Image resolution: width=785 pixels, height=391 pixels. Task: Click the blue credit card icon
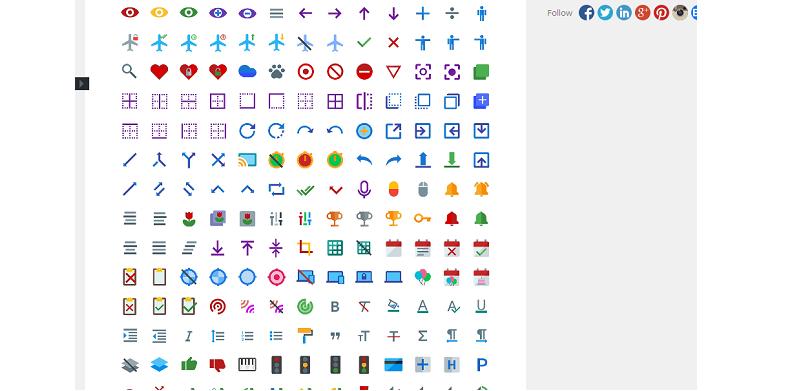tap(394, 364)
